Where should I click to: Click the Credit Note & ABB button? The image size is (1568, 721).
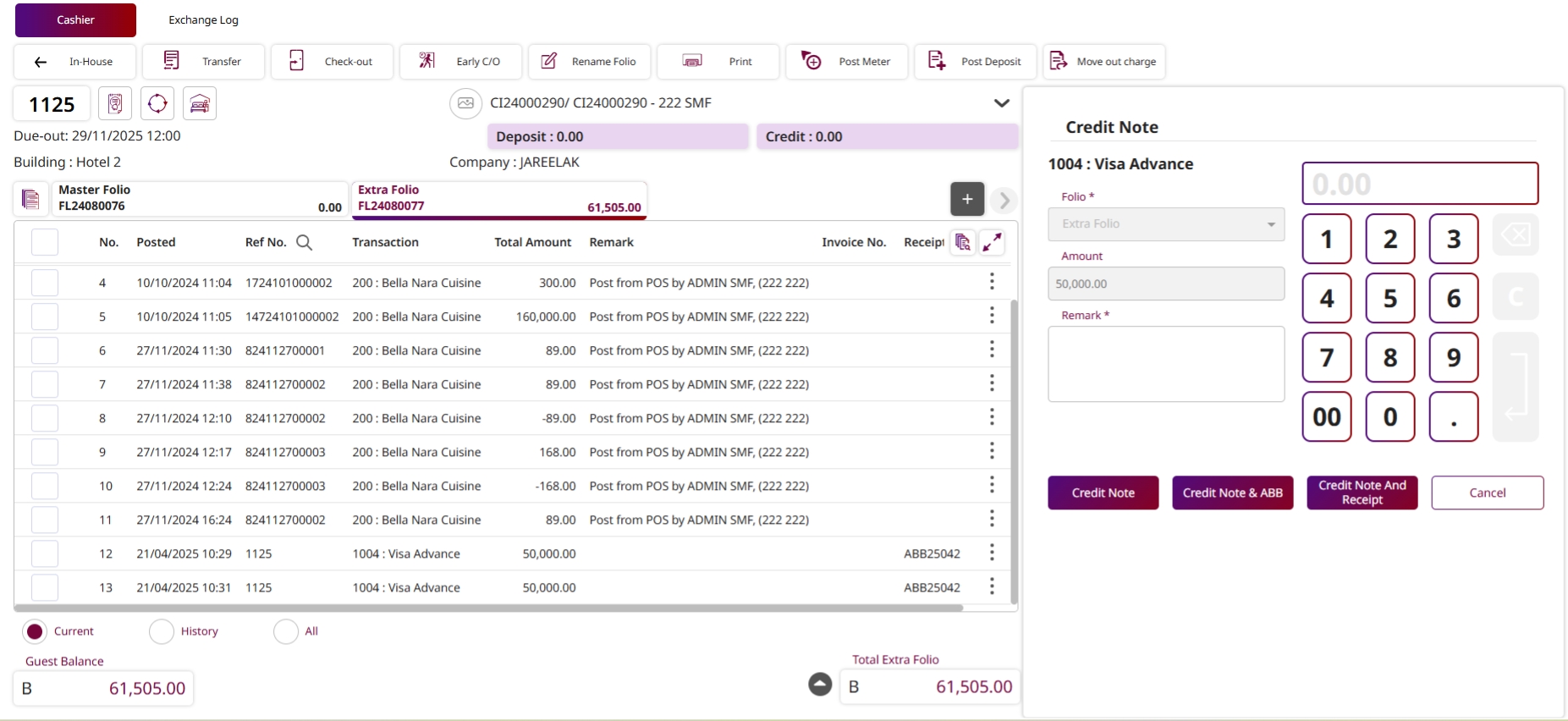[x=1232, y=493]
